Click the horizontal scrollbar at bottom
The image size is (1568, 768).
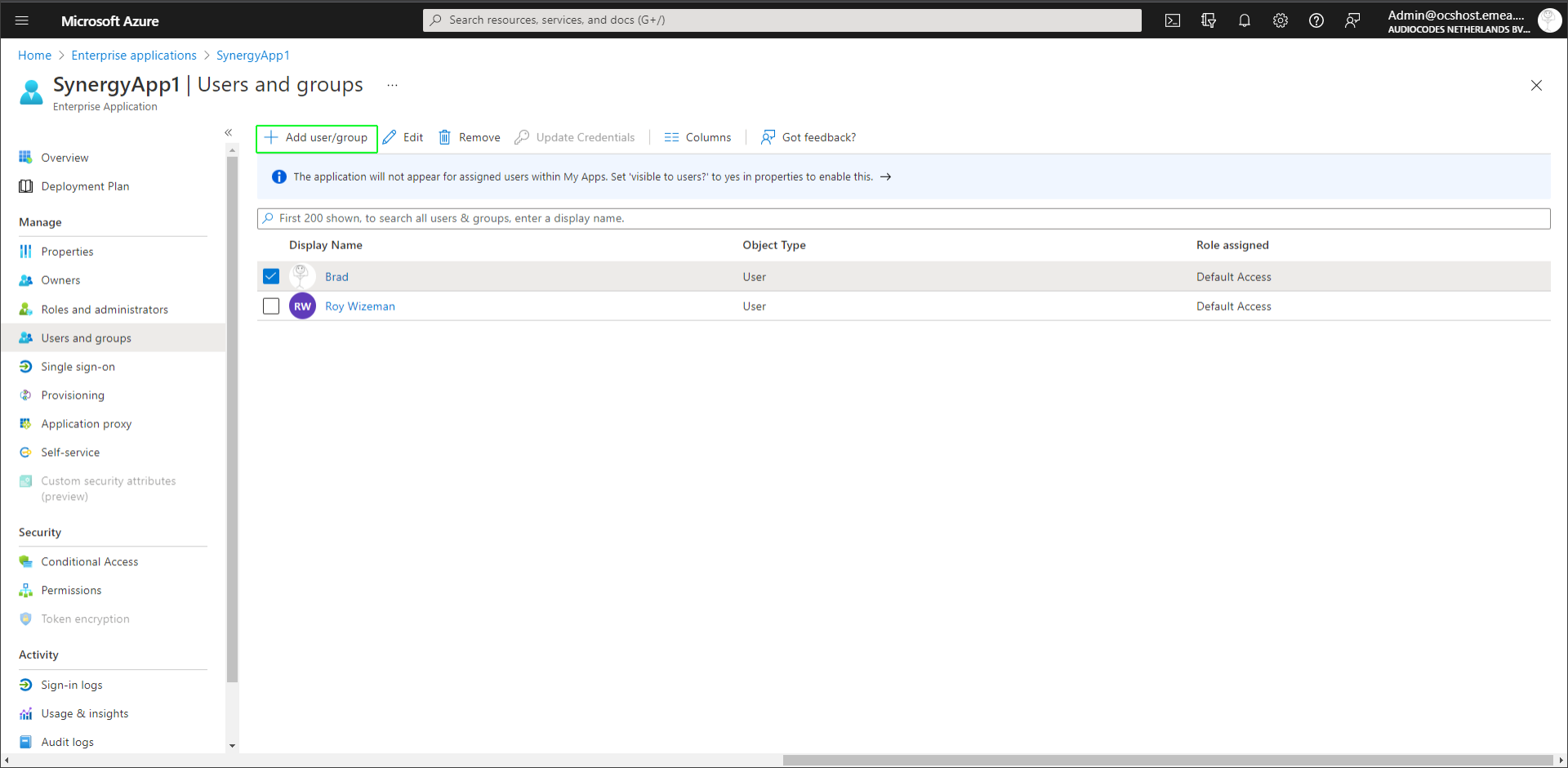click(1167, 760)
